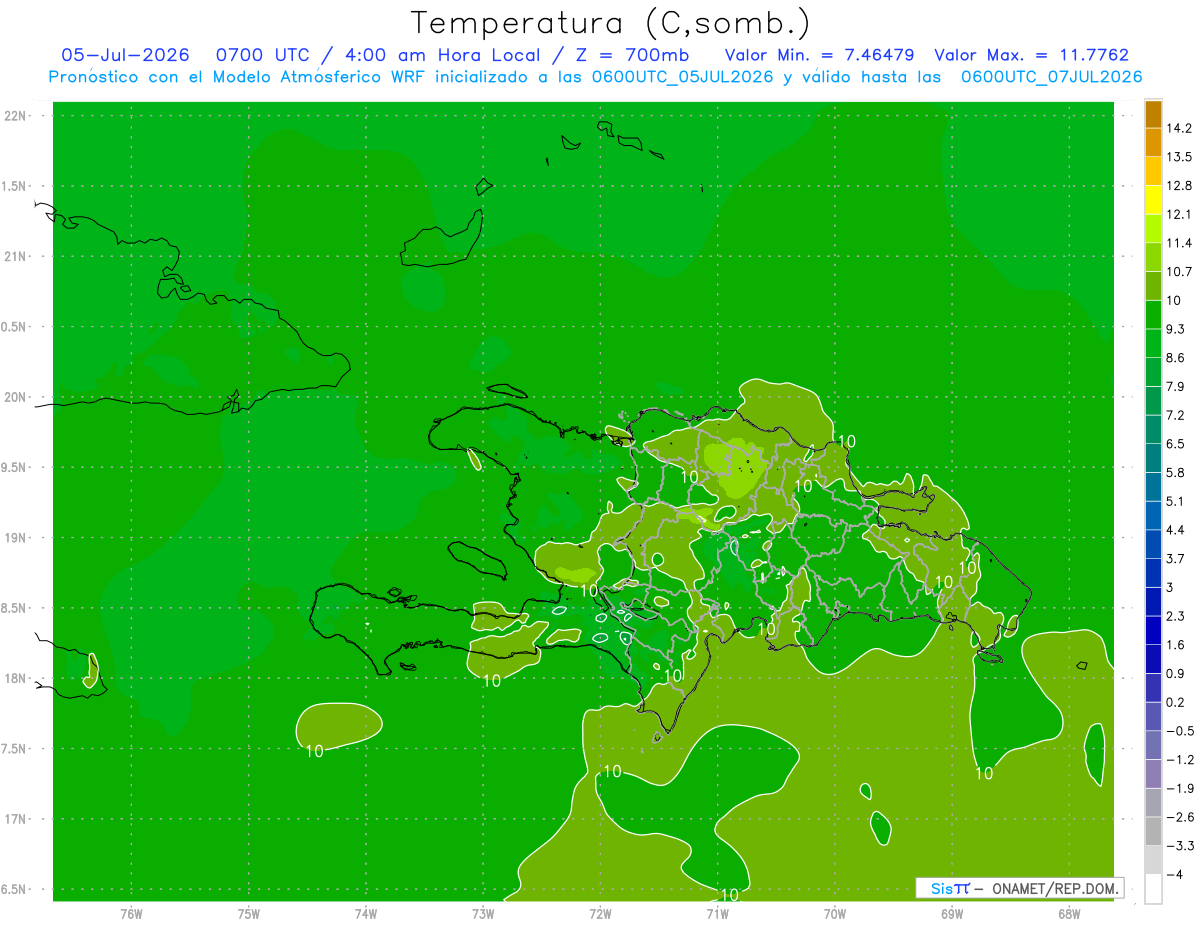1200x927 pixels.
Task: Click the 21N latitude axis label
Action: pos(17,256)
